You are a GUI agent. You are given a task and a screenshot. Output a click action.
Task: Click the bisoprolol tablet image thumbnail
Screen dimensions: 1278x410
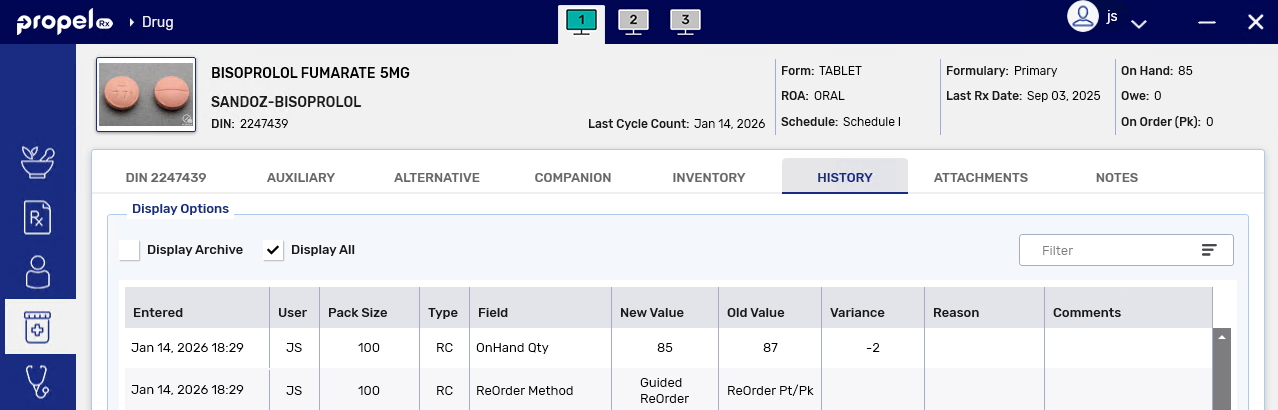pyautogui.click(x=145, y=94)
